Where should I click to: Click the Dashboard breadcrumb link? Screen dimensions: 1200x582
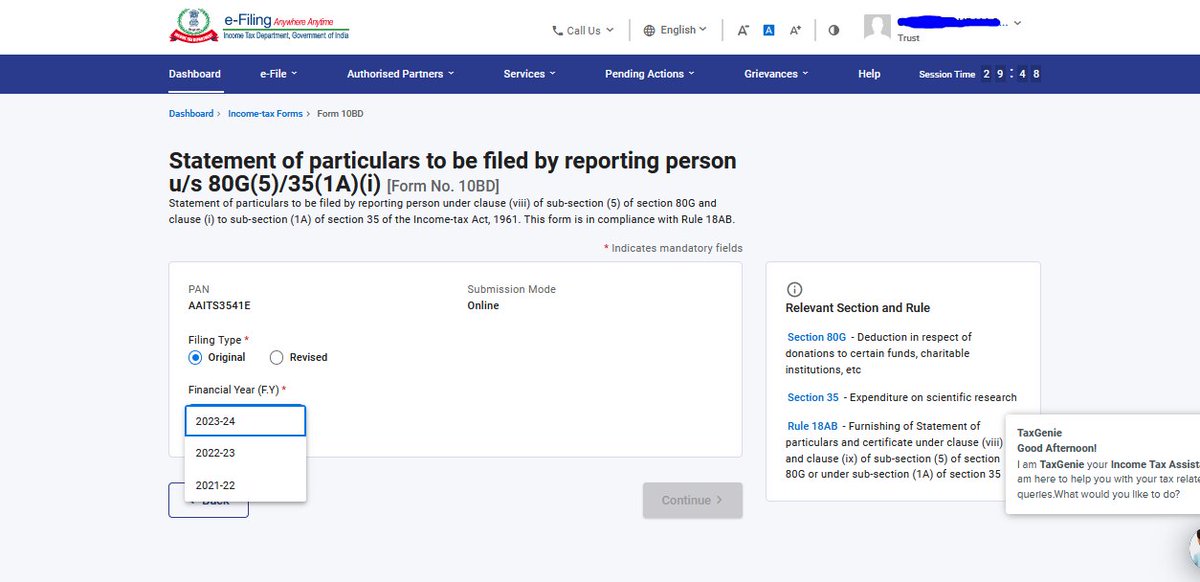[191, 114]
